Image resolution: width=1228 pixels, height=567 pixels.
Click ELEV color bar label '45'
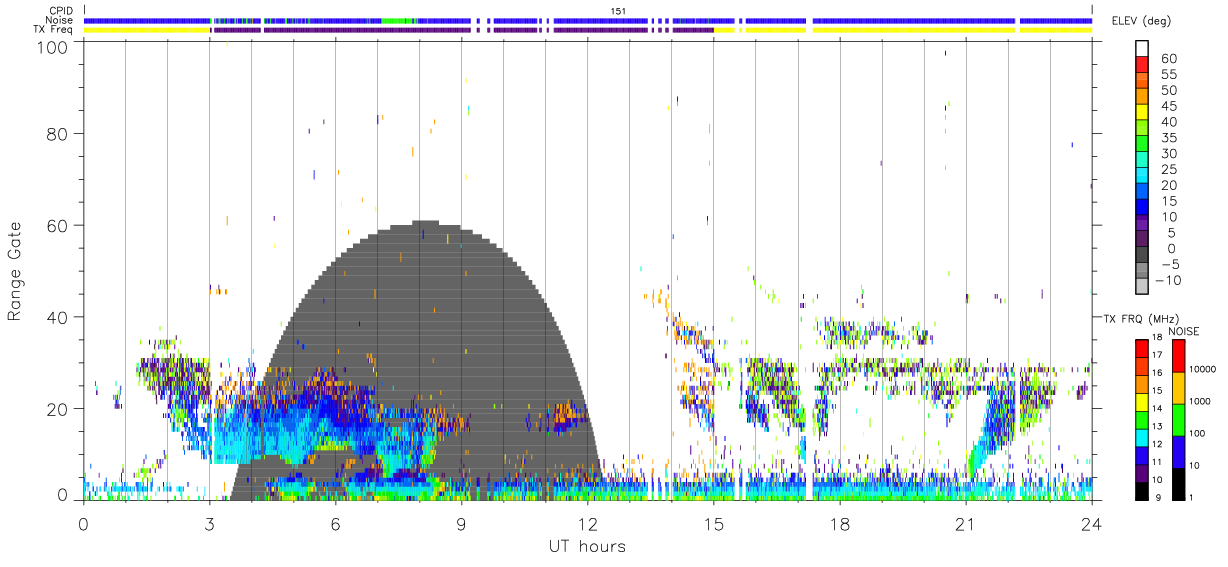click(x=1167, y=106)
